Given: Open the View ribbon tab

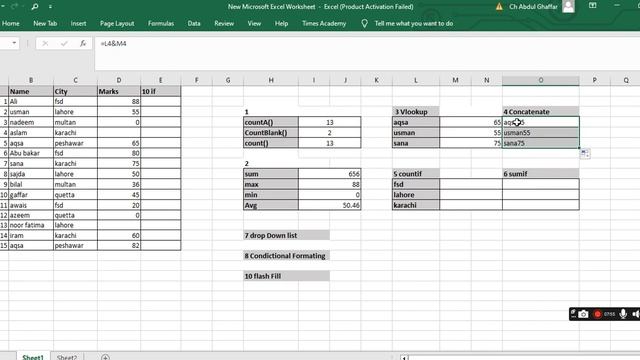Looking at the screenshot, I should (254, 24).
